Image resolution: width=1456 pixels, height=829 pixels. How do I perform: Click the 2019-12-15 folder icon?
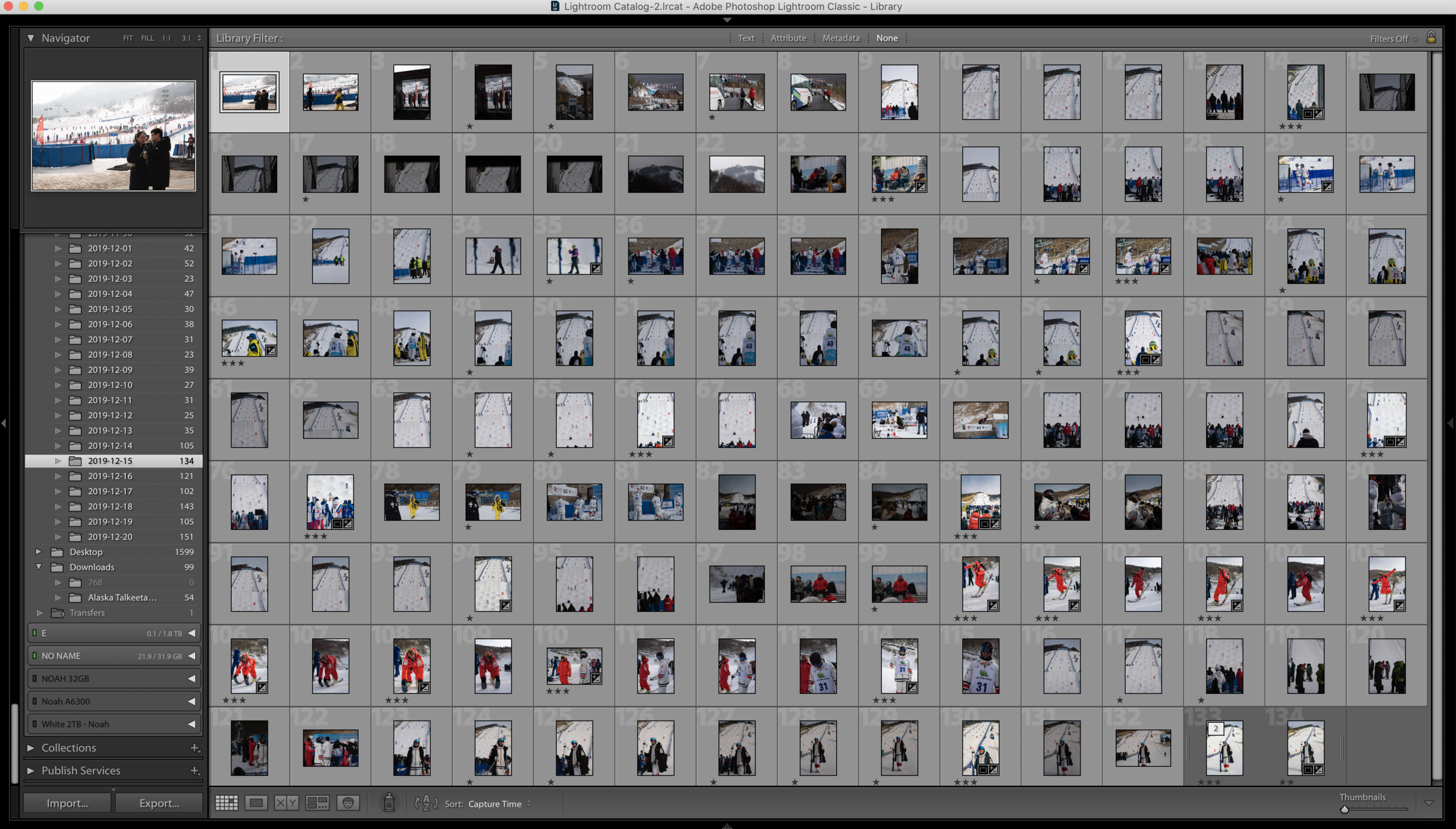(x=76, y=460)
